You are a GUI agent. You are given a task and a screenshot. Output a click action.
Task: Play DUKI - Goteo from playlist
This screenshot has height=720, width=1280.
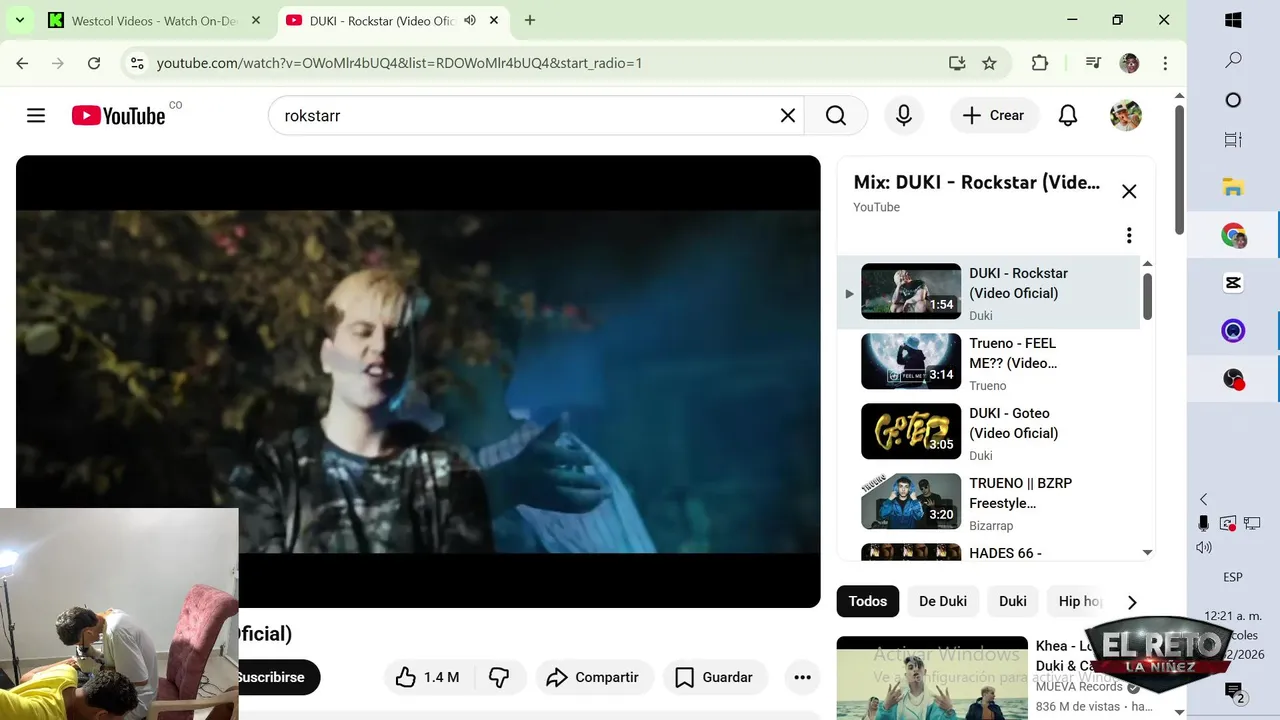[988, 433]
